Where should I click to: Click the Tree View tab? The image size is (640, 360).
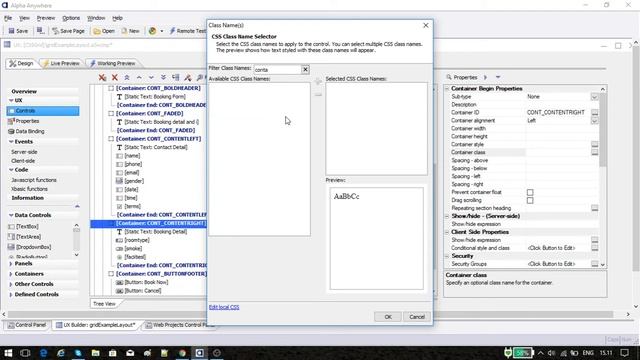(x=104, y=304)
